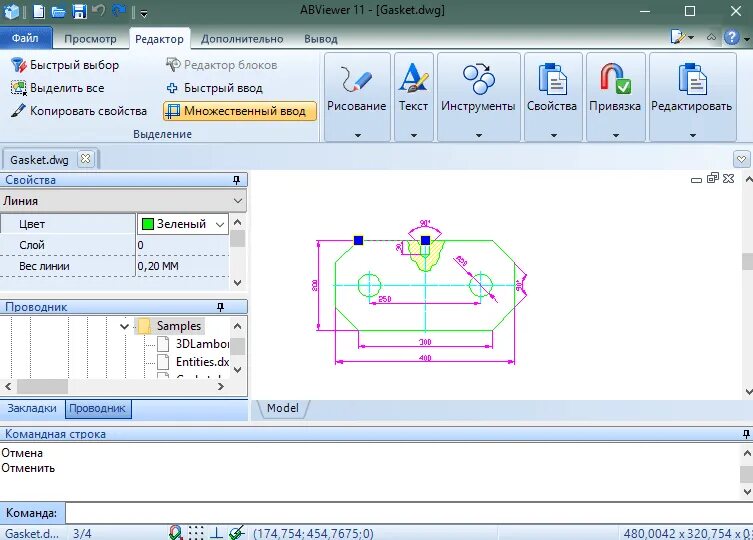The width and height of the screenshot is (753, 540).
Task: Open the document tabs list heart-shaped button
Action: point(741,159)
